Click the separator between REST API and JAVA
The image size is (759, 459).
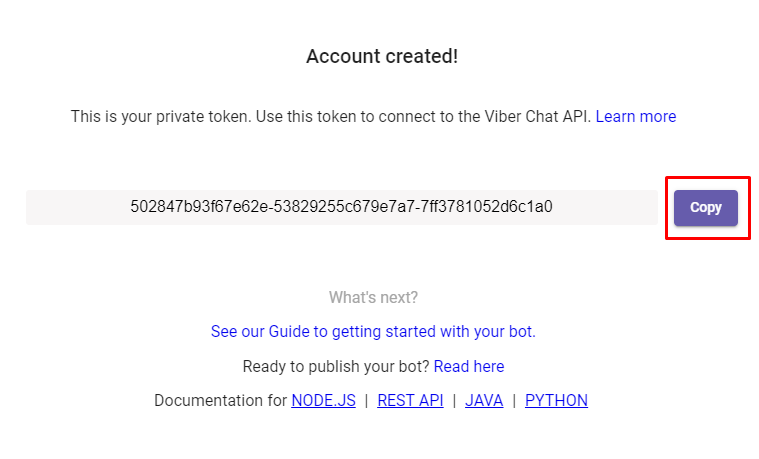point(454,401)
